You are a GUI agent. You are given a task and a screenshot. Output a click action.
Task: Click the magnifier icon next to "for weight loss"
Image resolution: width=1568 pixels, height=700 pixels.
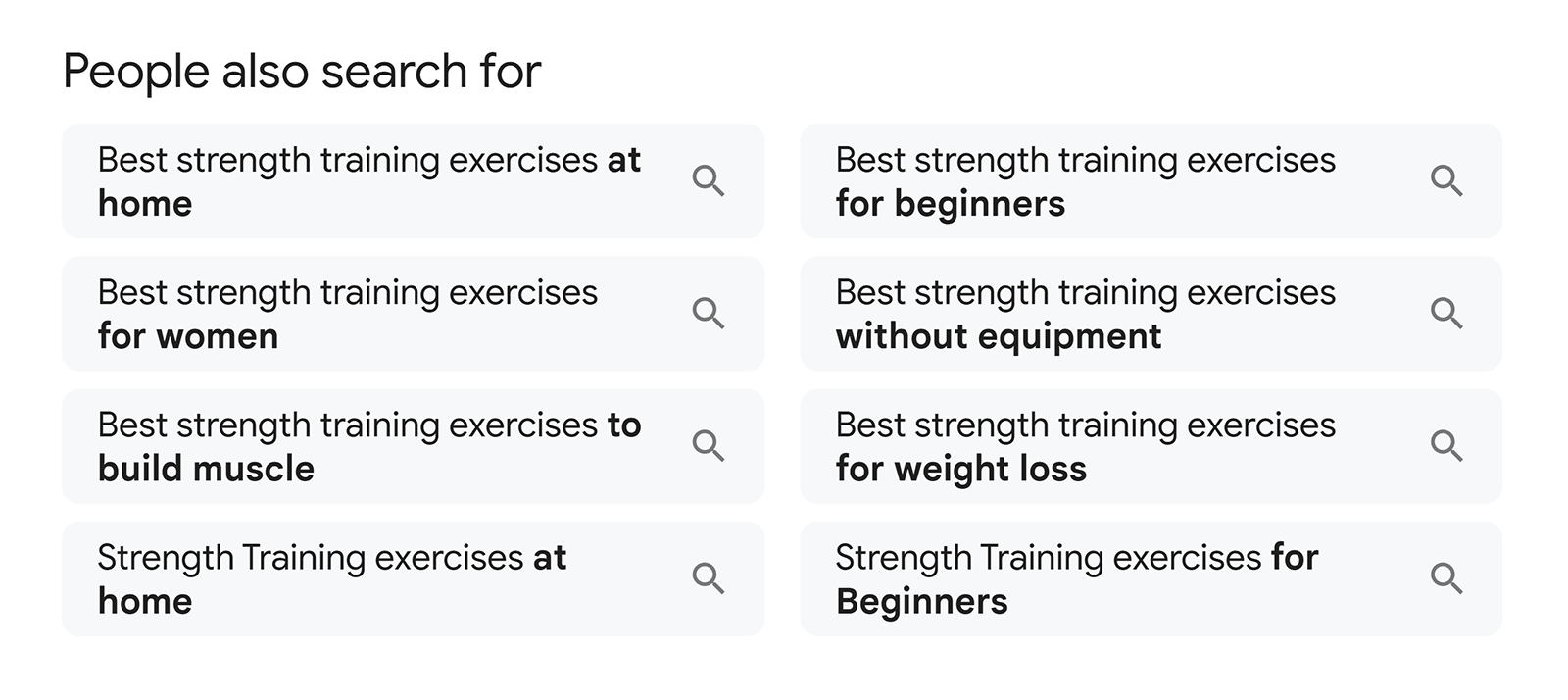[x=1447, y=447]
